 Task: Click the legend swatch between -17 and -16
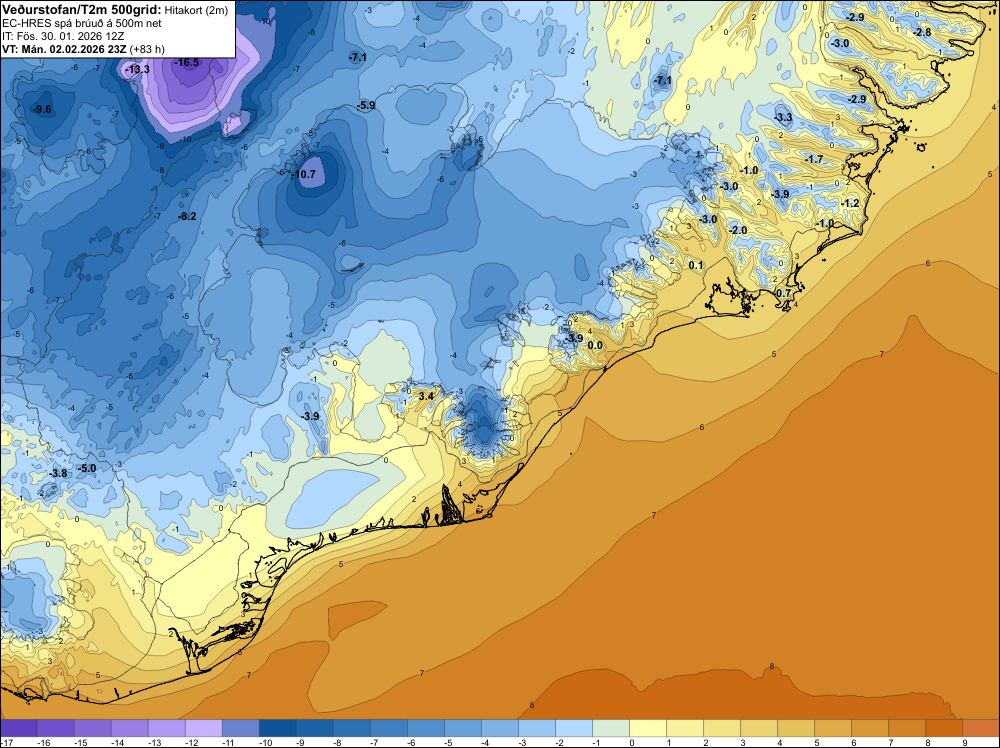[19, 728]
